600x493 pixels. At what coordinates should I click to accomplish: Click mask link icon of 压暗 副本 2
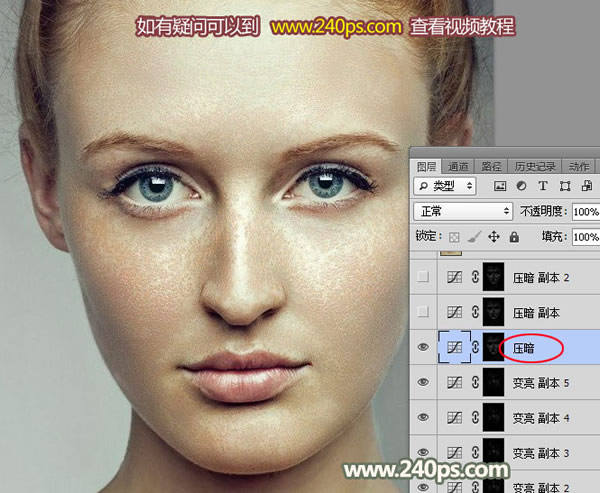[x=475, y=276]
